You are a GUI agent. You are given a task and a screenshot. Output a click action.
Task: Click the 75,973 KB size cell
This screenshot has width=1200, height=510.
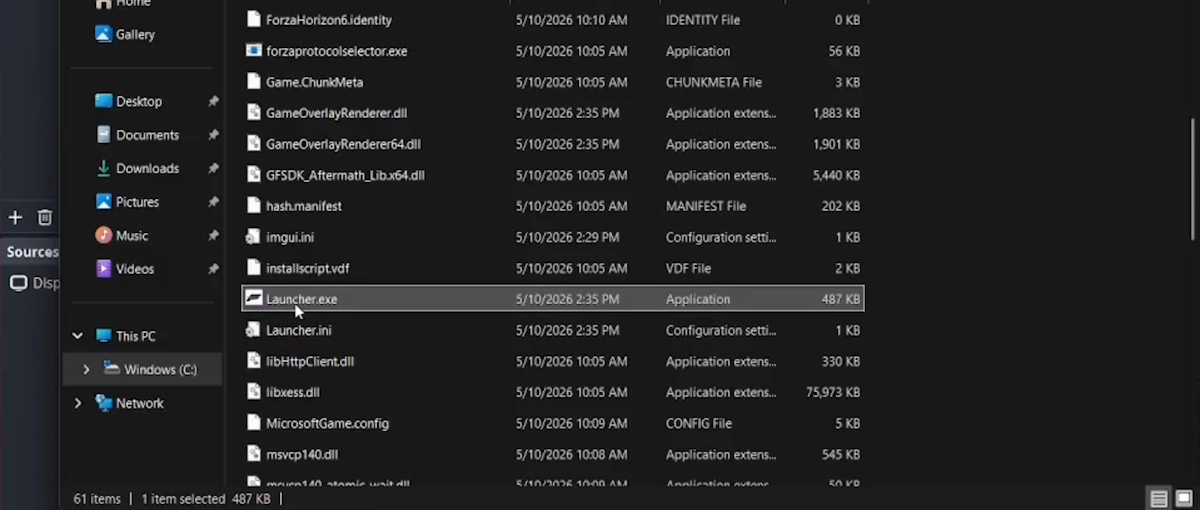tap(833, 392)
